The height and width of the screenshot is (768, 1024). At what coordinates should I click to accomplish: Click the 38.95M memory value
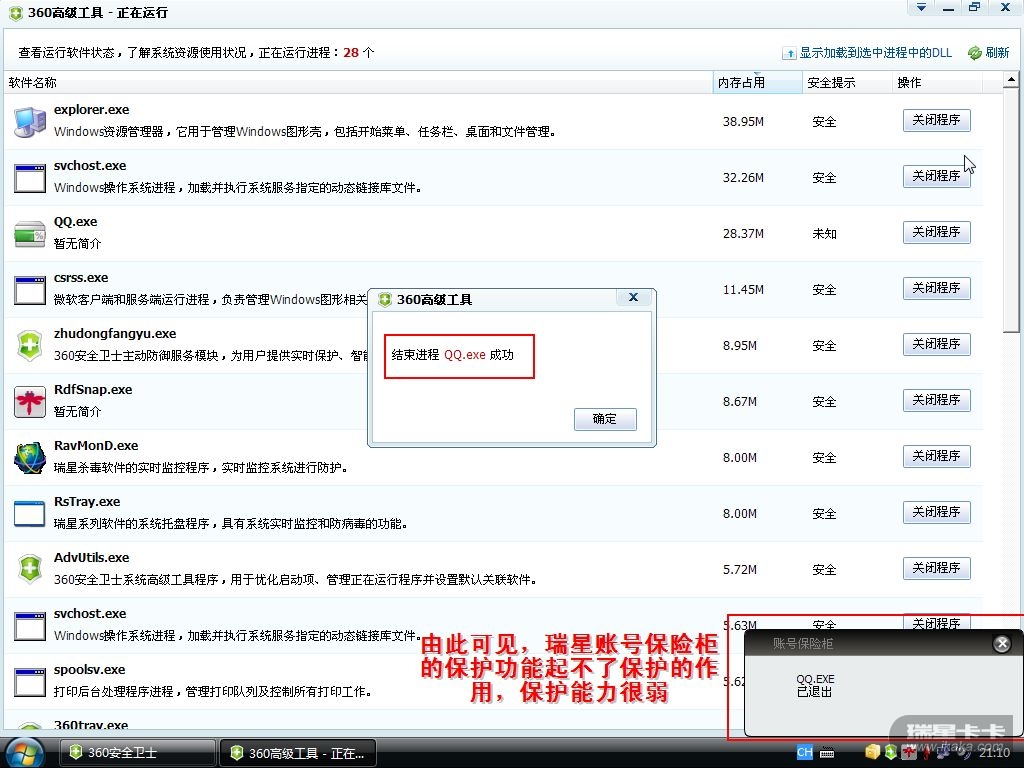click(x=743, y=121)
